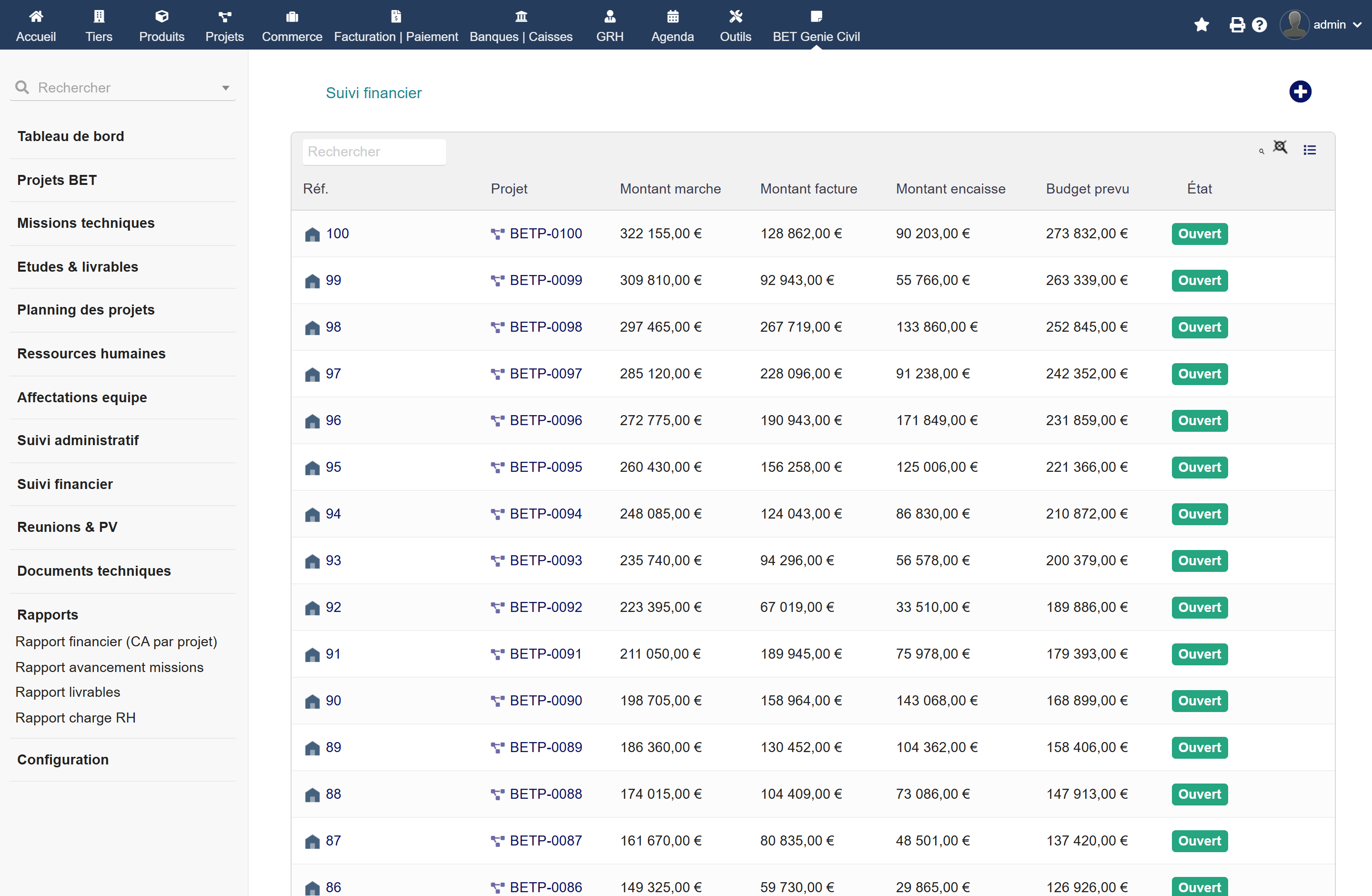The width and height of the screenshot is (1372, 896).
Task: Click the house icon beside reference 97
Action: click(x=312, y=374)
